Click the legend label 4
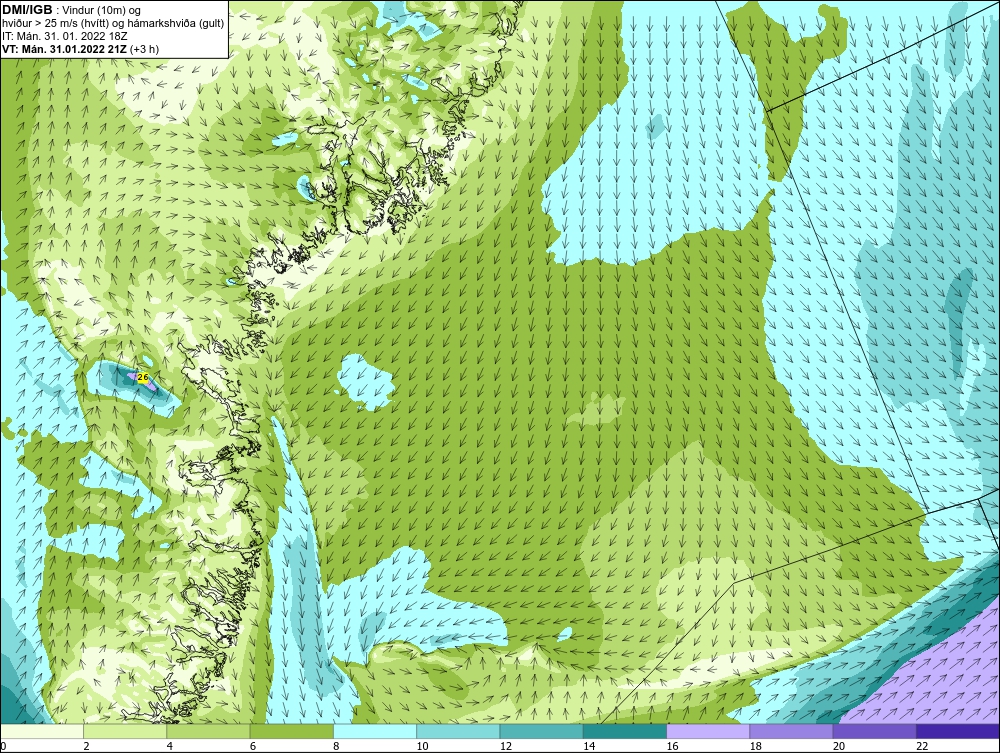This screenshot has height=753, width=1000. pyautogui.click(x=169, y=746)
